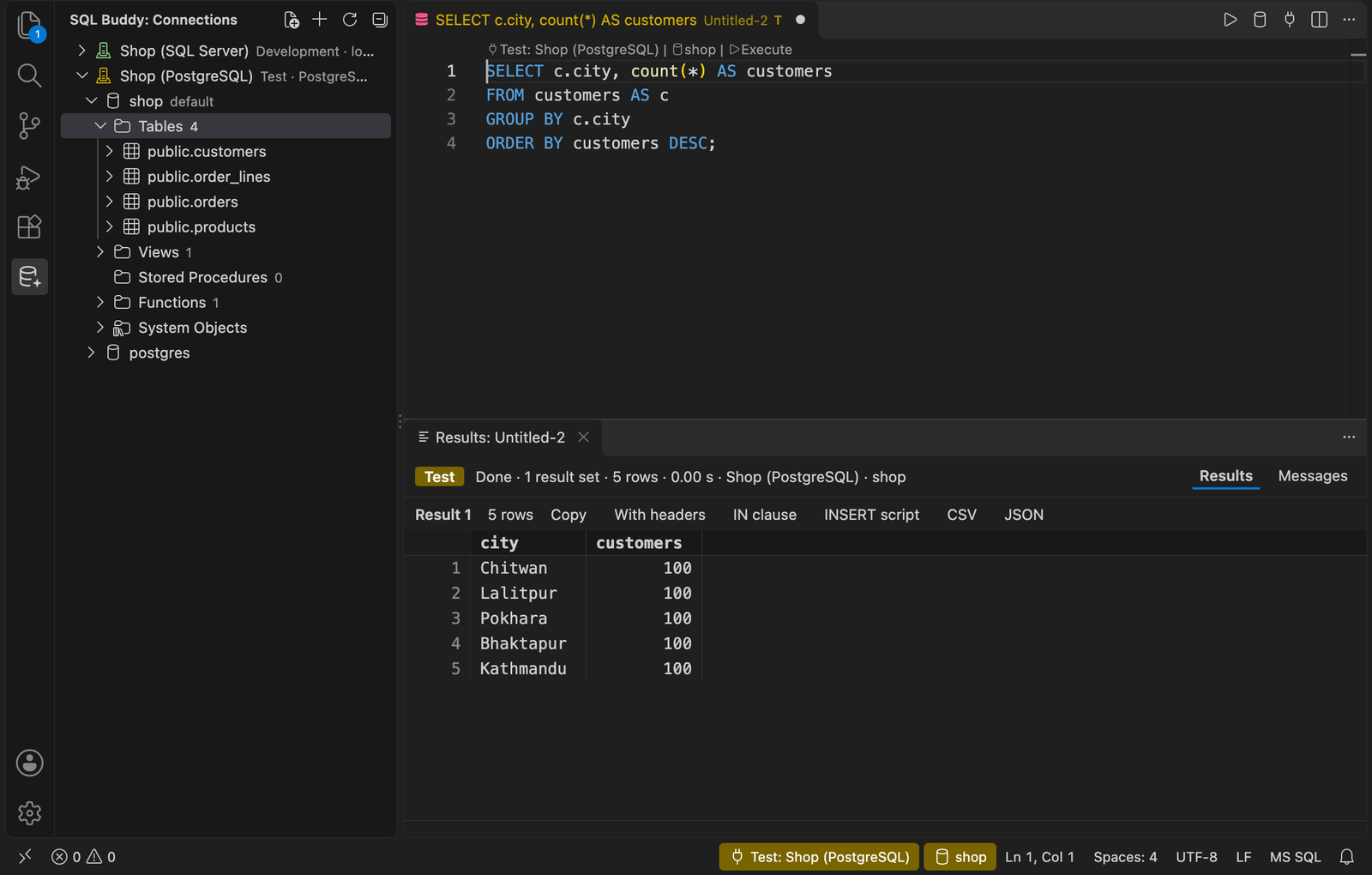Collapse the Tables folder
Viewport: 1372px width, 875px height.
coord(100,126)
